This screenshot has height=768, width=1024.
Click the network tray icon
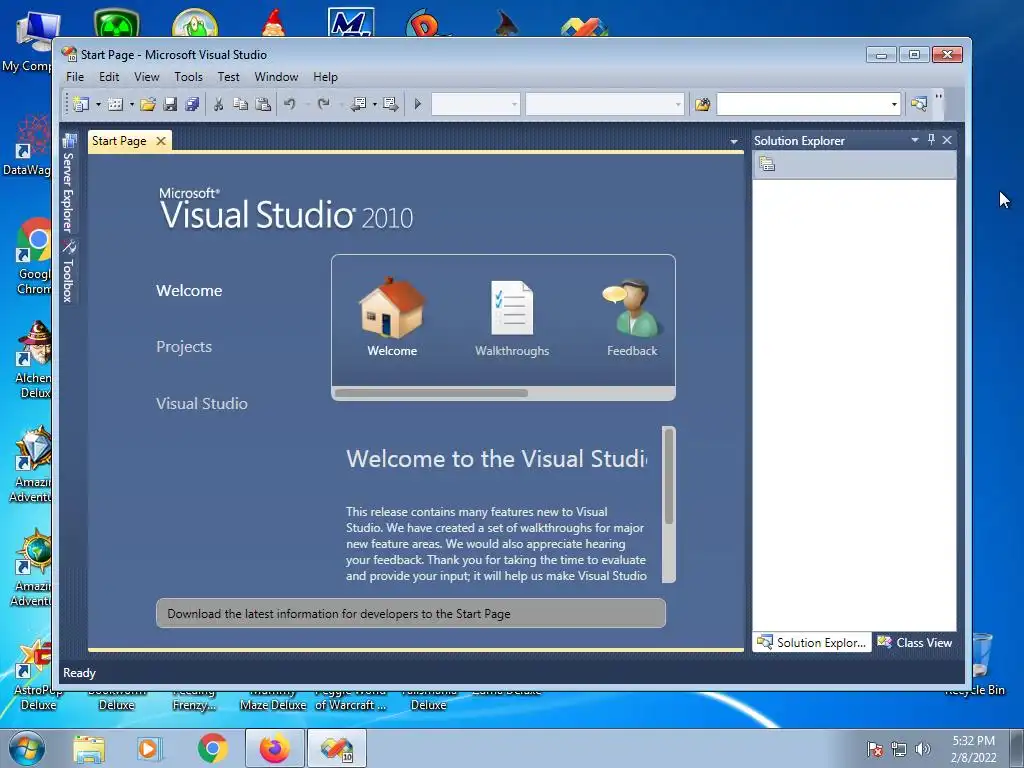pos(899,749)
